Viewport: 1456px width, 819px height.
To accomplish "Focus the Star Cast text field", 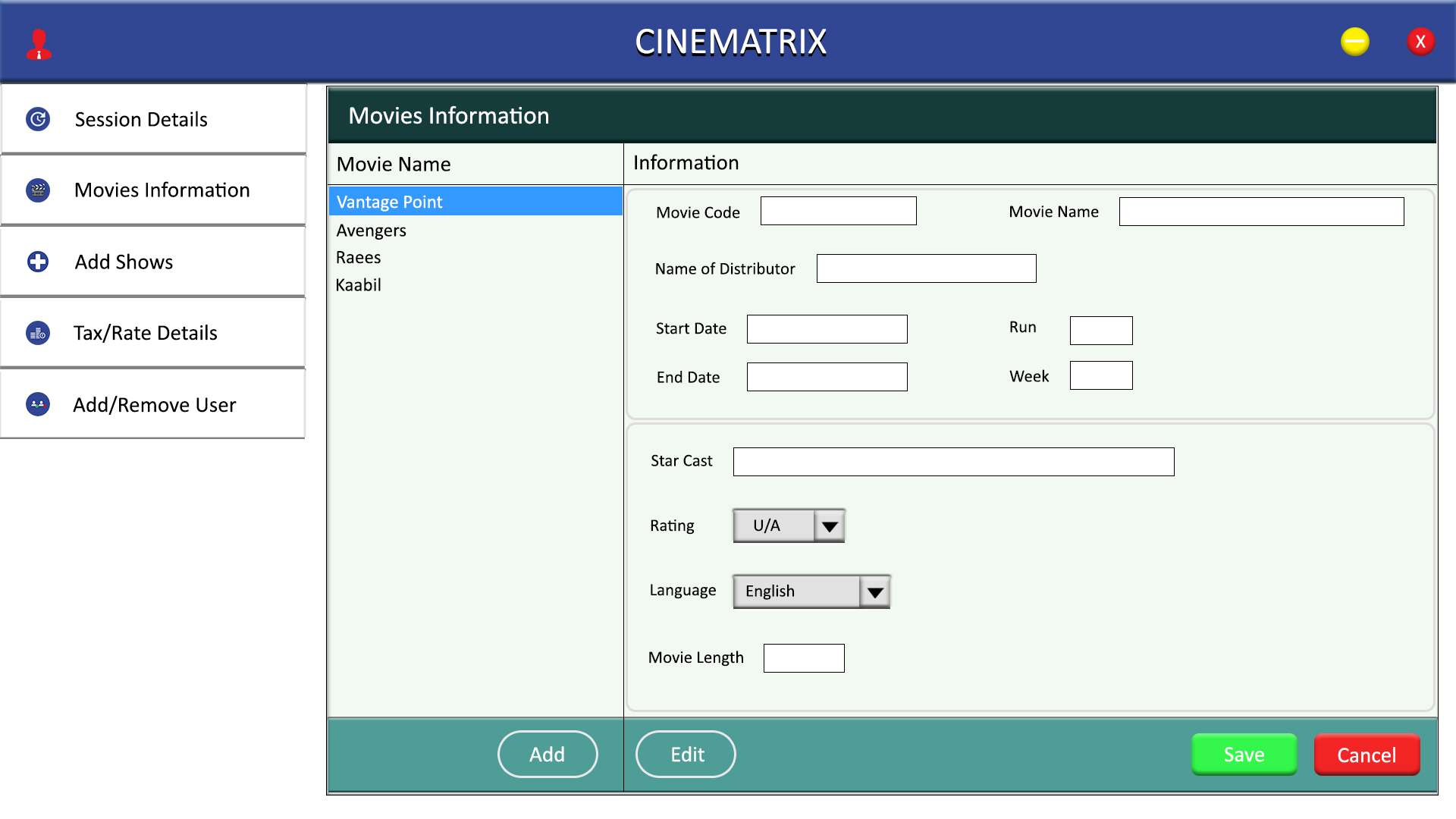I will point(954,462).
